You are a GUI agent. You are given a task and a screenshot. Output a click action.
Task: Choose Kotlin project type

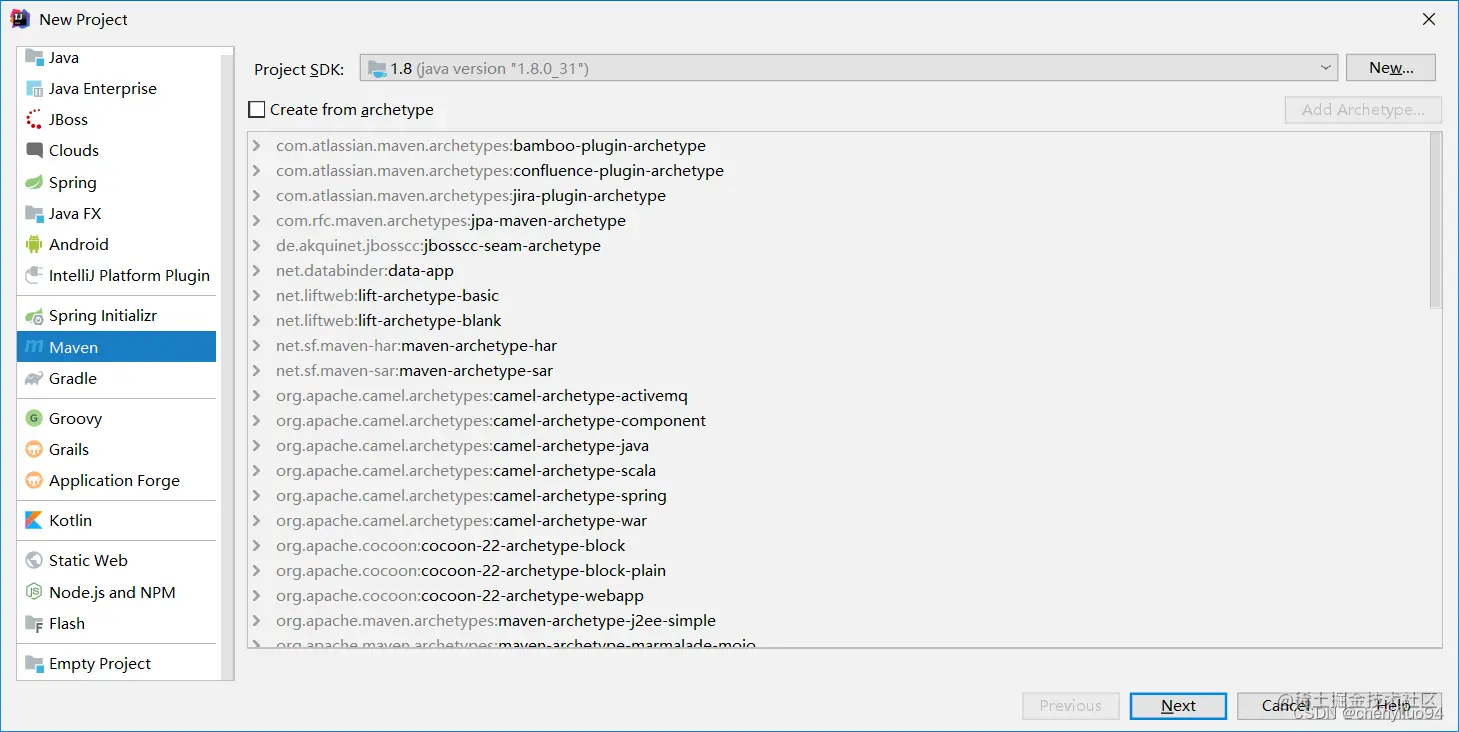coord(116,520)
